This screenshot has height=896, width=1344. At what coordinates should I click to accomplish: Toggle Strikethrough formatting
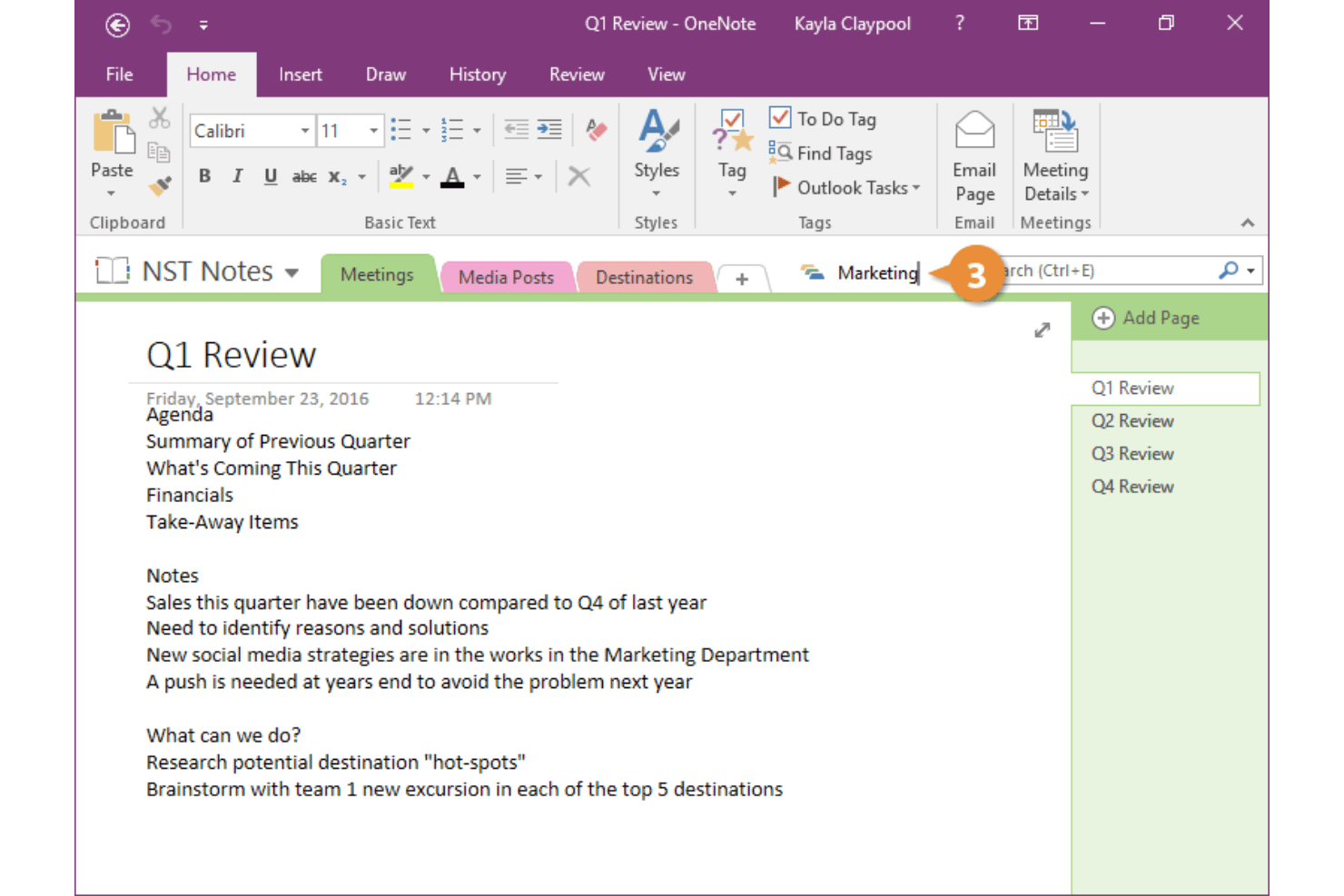point(304,177)
